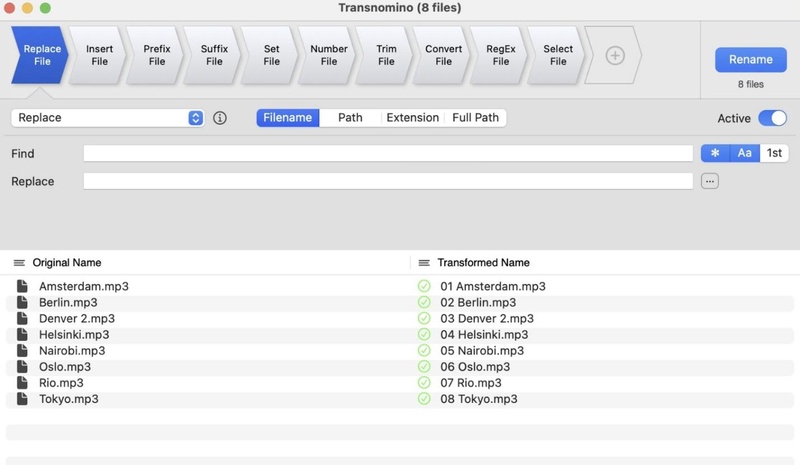This screenshot has width=800, height=465.
Task: Click transformed name 08 Tokyo.mp3
Action: [479, 399]
